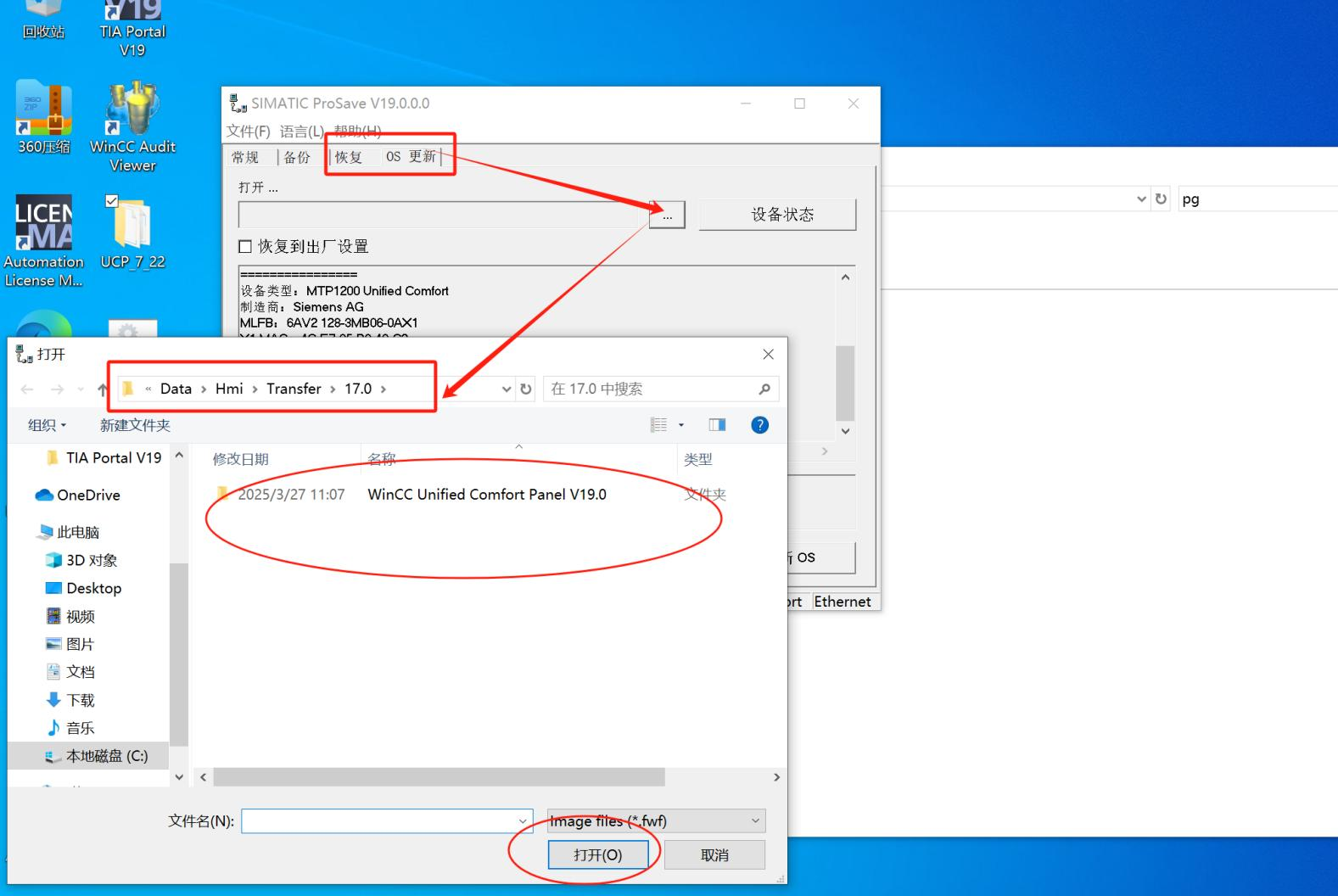Select Desktop in navigation tree

[82, 588]
